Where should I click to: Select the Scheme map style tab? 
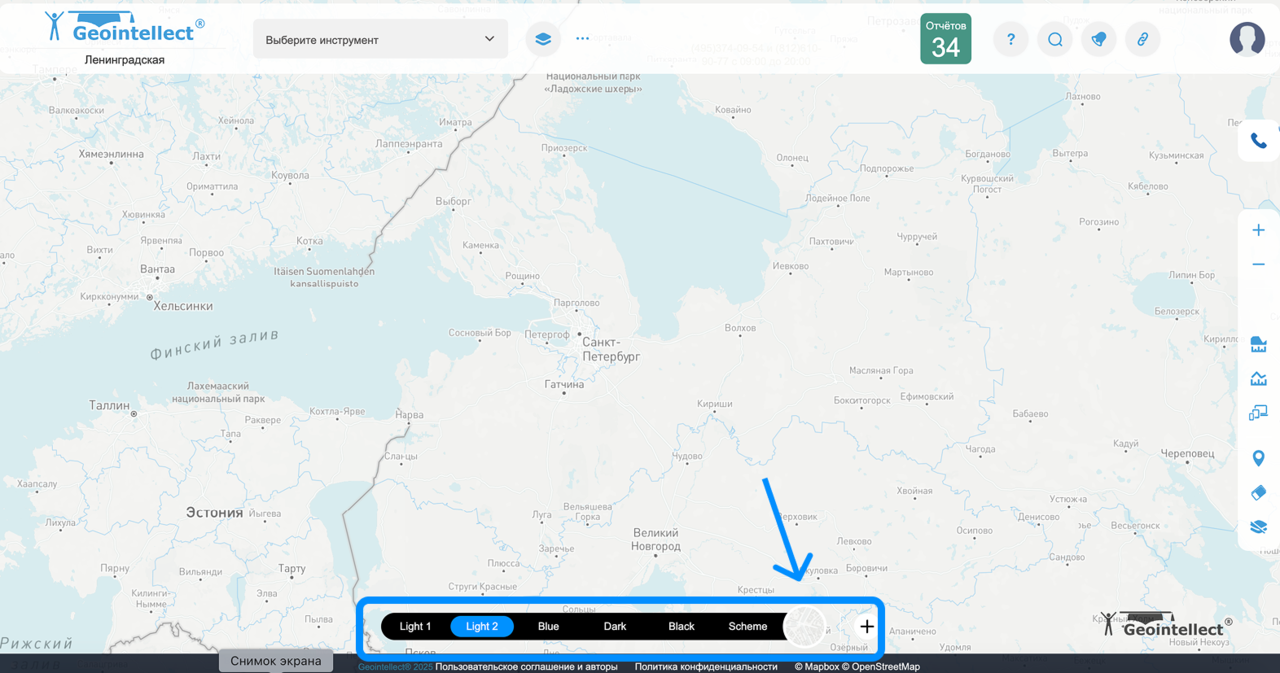[748, 627]
